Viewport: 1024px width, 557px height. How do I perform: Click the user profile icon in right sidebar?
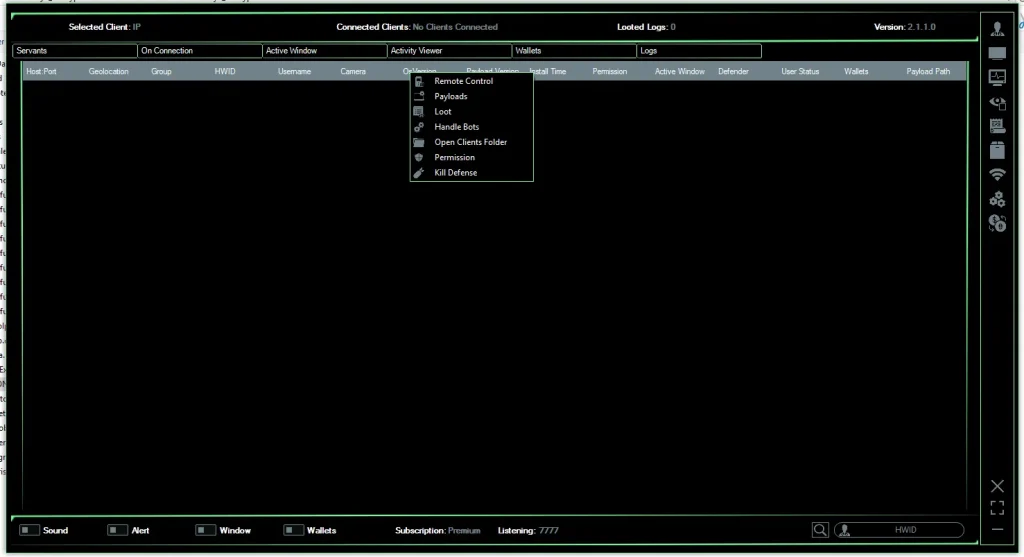tap(997, 28)
